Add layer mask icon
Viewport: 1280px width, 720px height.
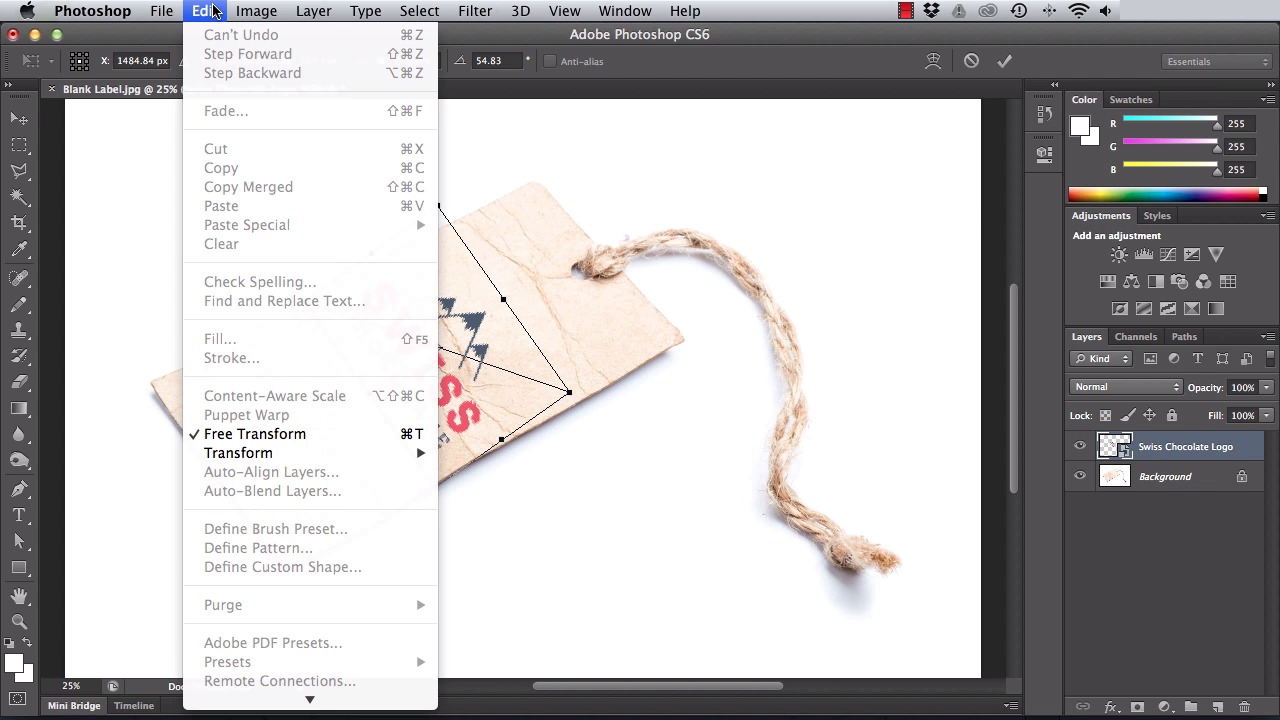pos(1137,707)
